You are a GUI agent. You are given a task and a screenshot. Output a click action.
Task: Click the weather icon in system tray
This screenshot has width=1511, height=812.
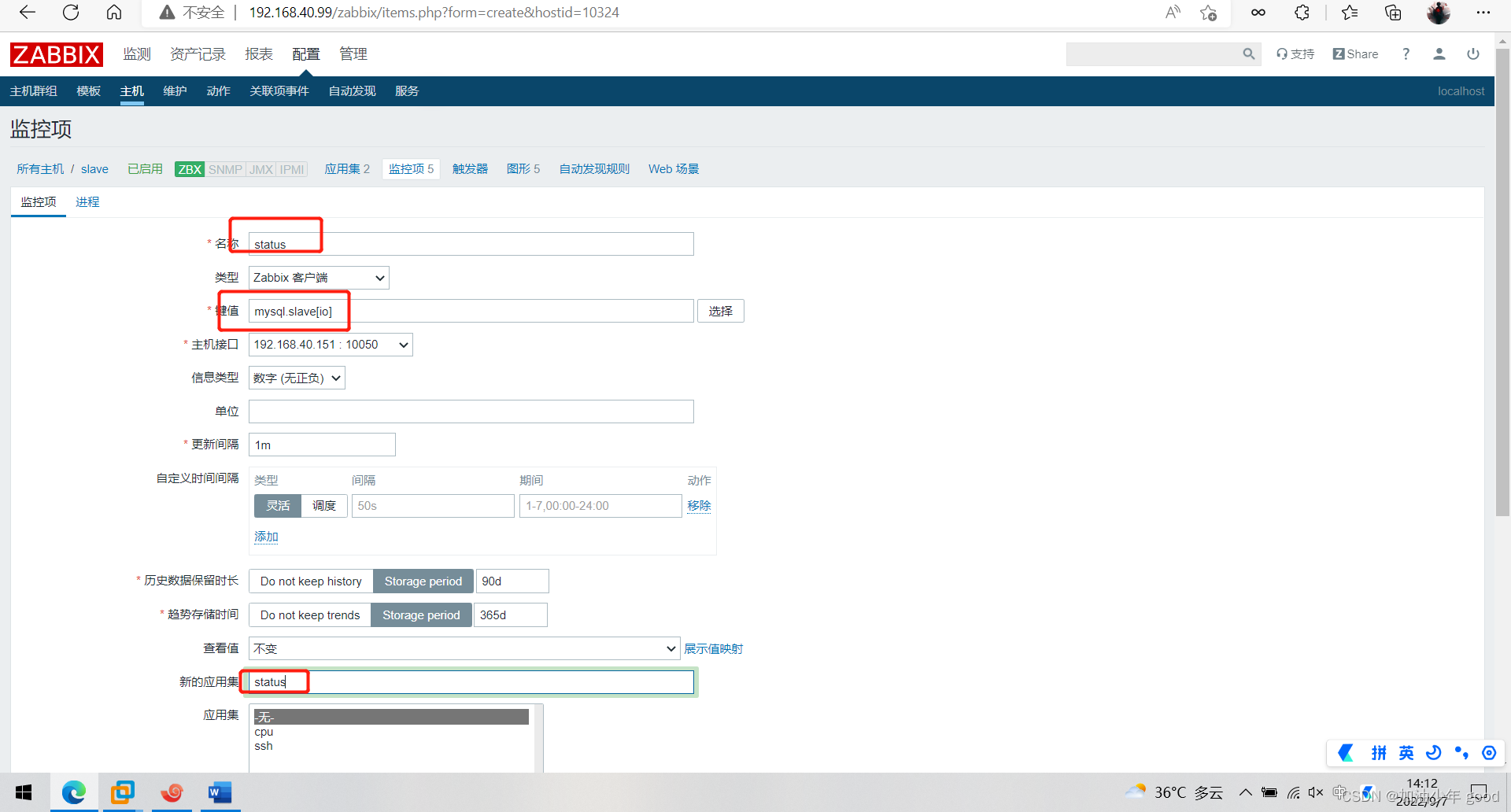pyautogui.click(x=1136, y=792)
